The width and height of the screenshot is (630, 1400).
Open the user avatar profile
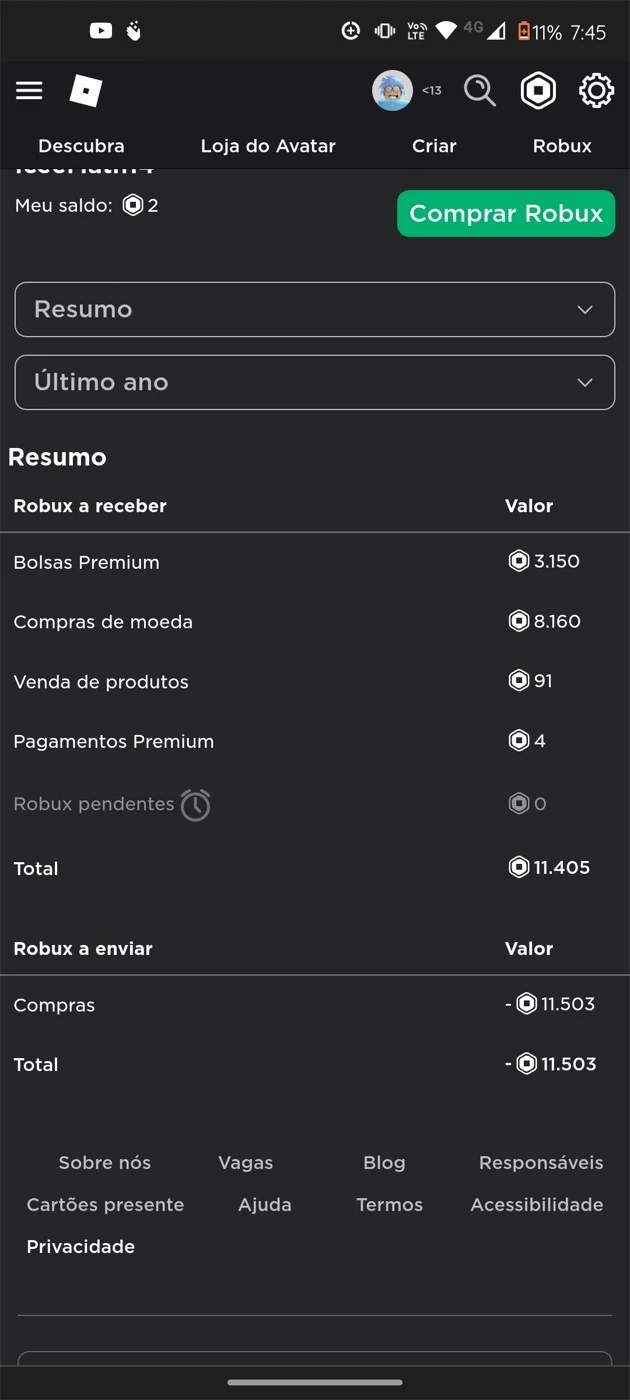pyautogui.click(x=392, y=91)
